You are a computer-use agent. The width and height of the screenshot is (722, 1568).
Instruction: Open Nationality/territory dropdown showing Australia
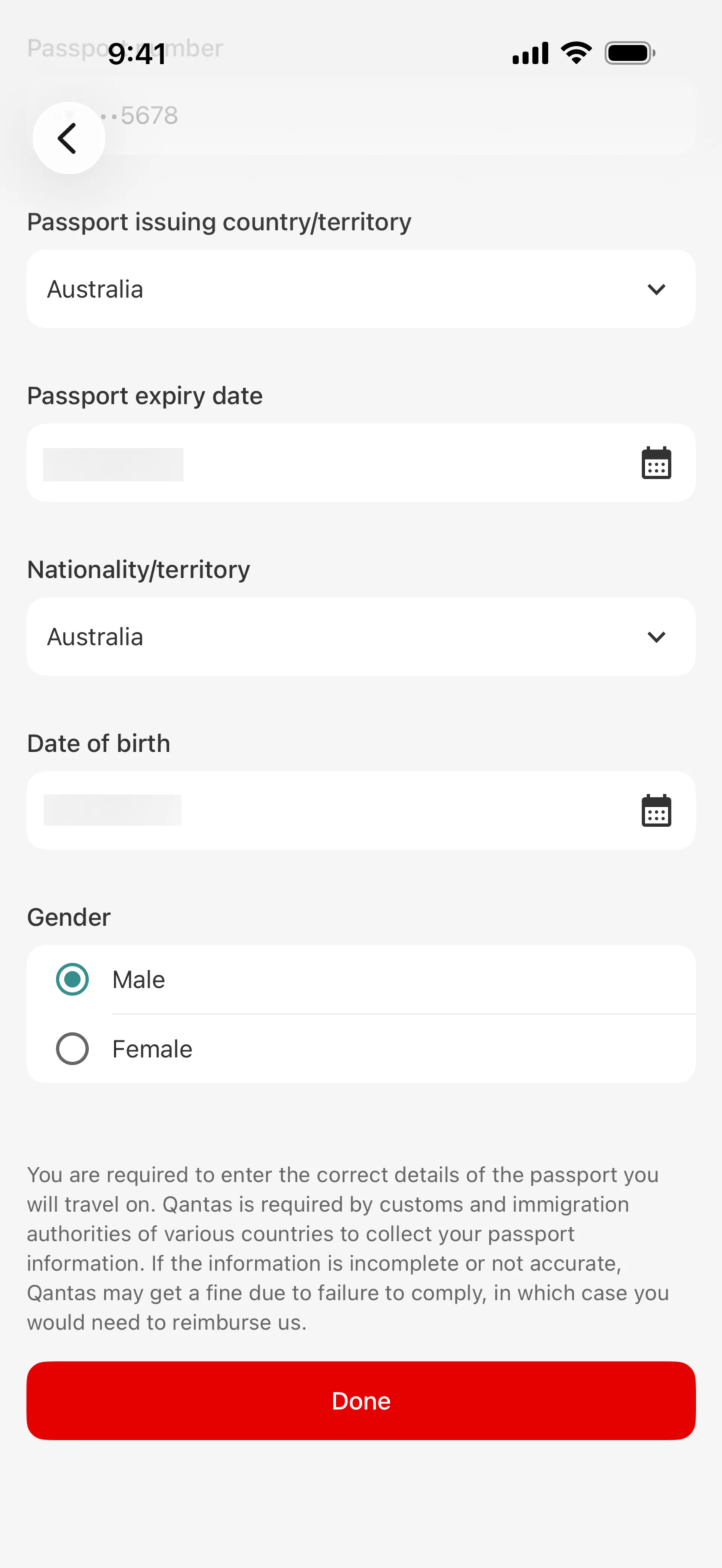[x=341, y=637]
